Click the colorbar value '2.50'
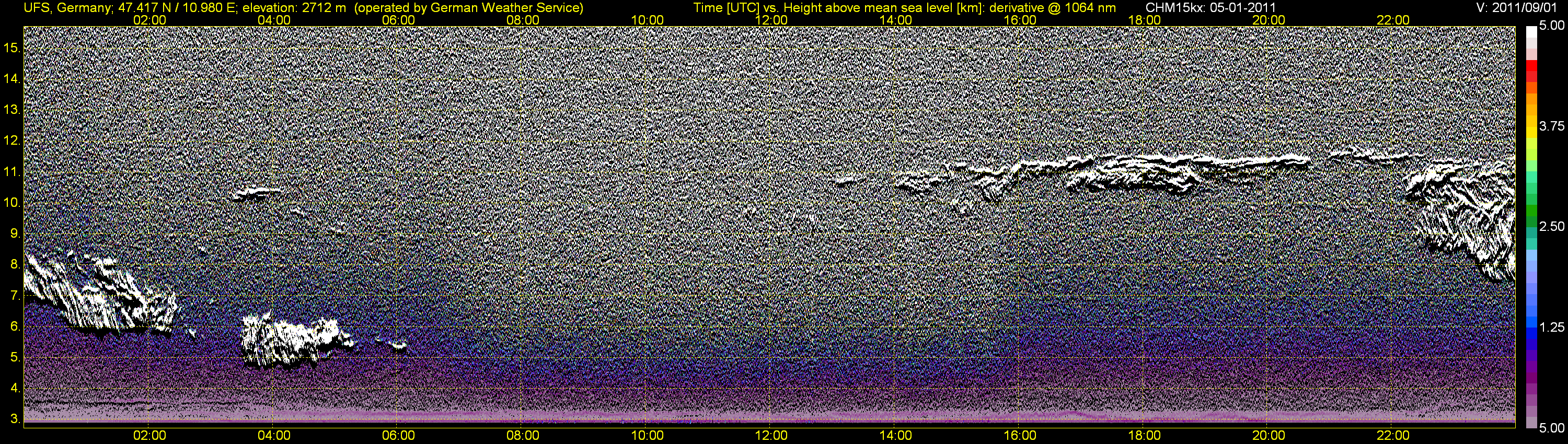 pos(1552,226)
